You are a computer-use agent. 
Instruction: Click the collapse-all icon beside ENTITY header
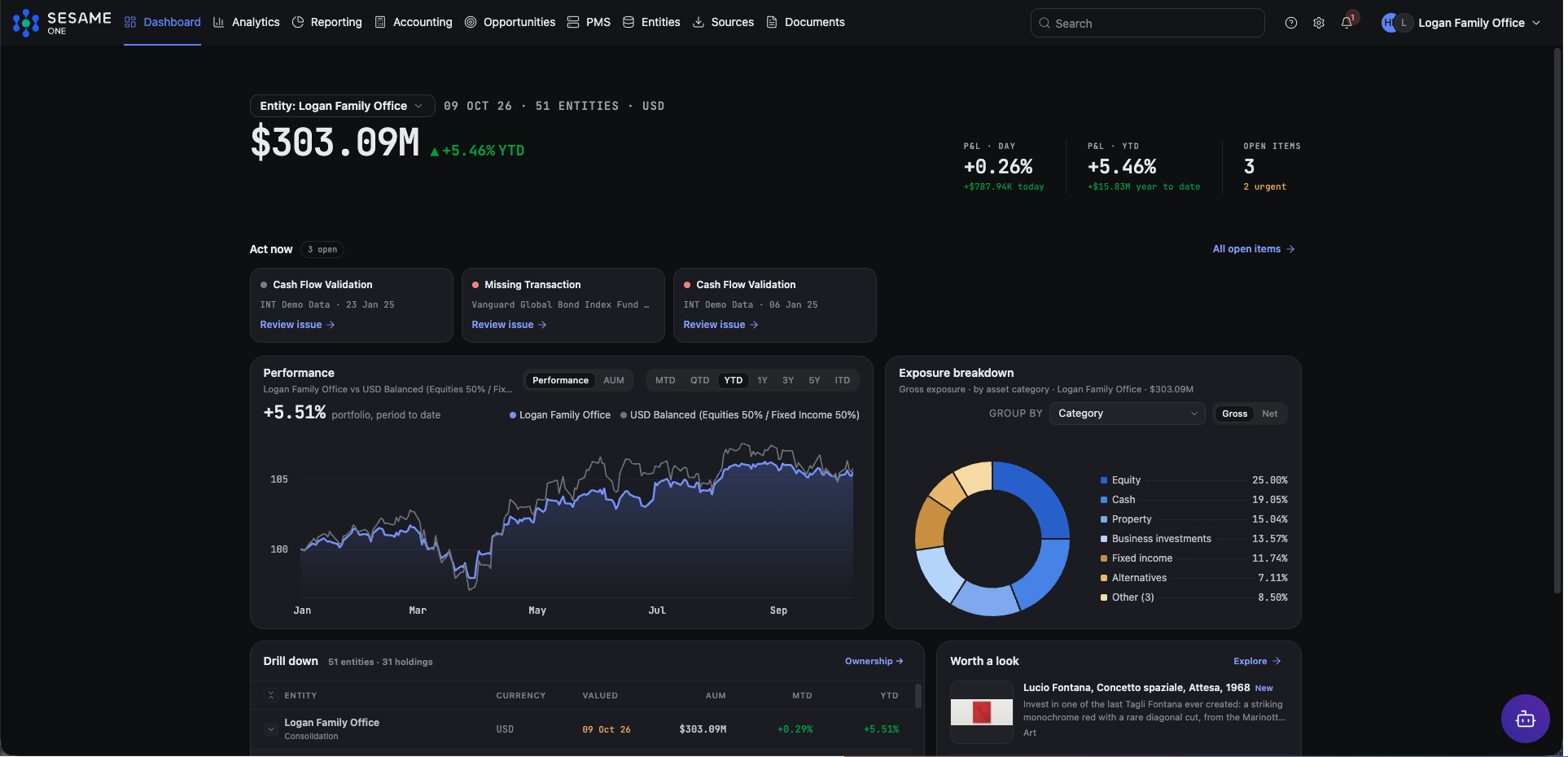271,695
